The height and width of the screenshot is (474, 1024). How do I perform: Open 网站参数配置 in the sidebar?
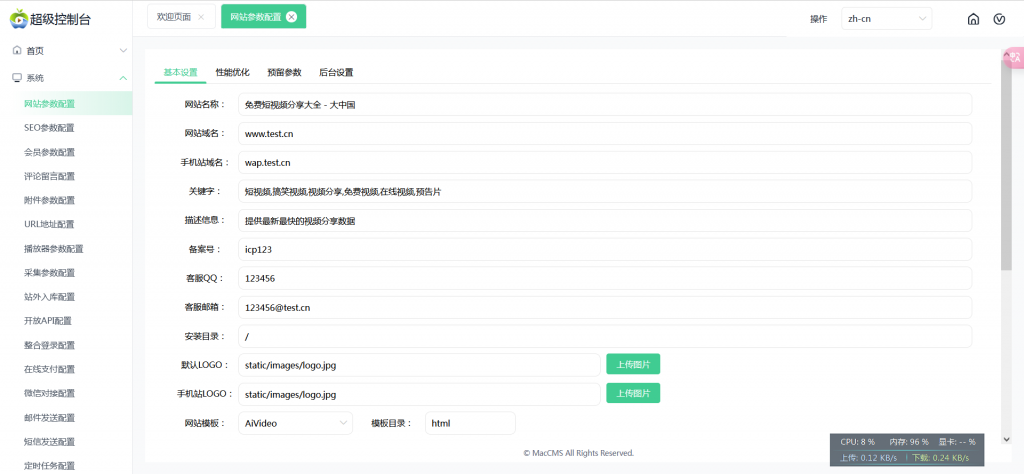[66, 103]
